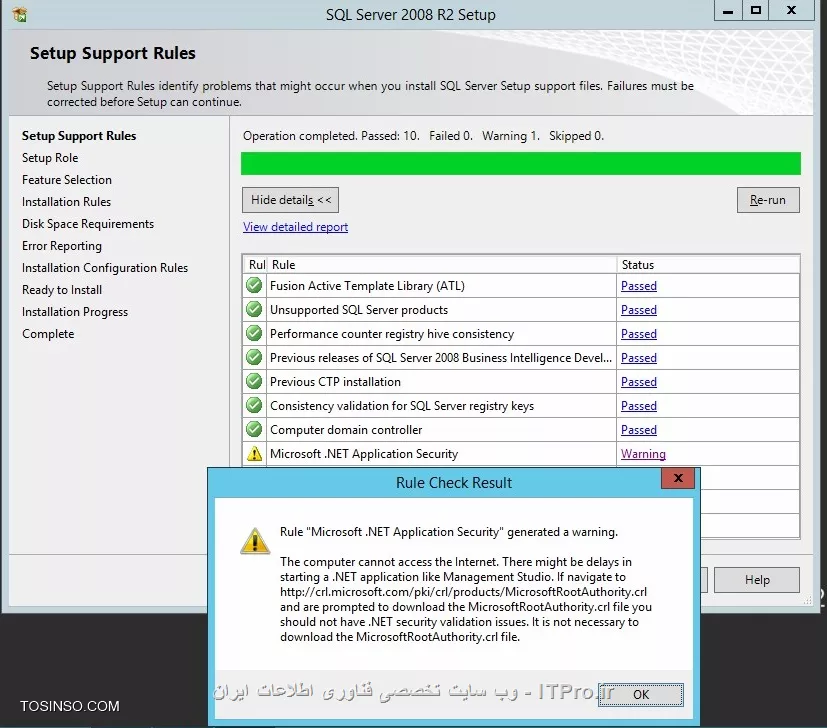Click rule text Unsupported SQL Server products
Image resolution: width=827 pixels, height=728 pixels.
pyautogui.click(x=359, y=310)
